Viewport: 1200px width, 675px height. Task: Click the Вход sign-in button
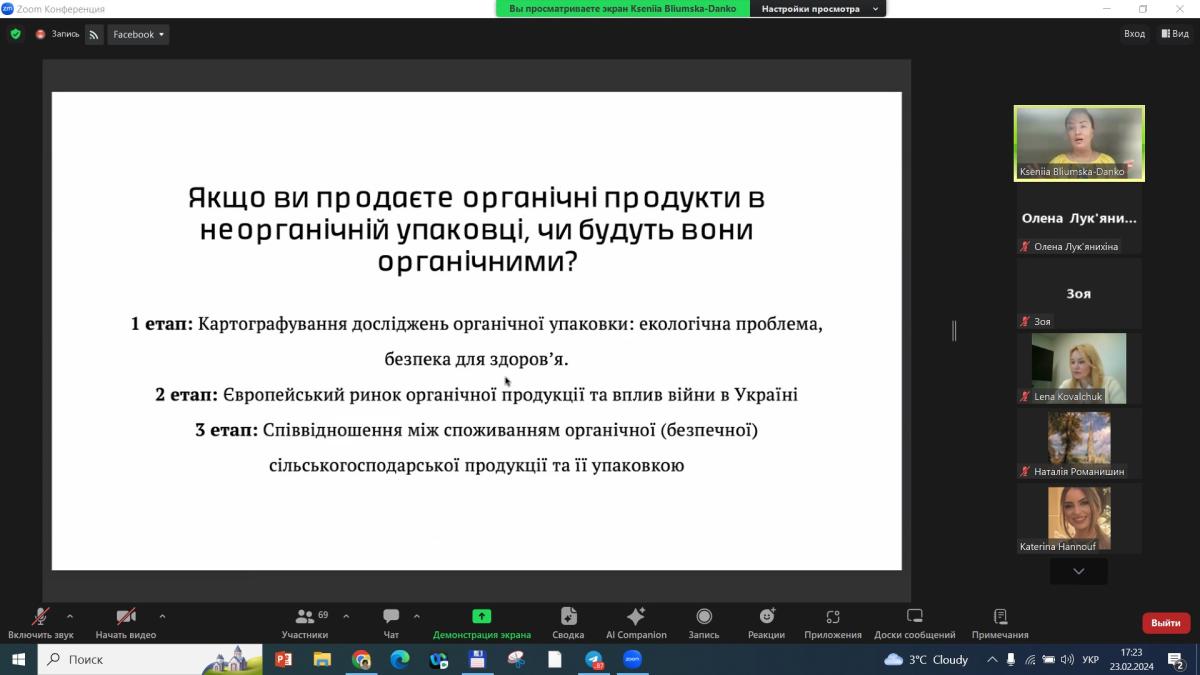(1134, 34)
